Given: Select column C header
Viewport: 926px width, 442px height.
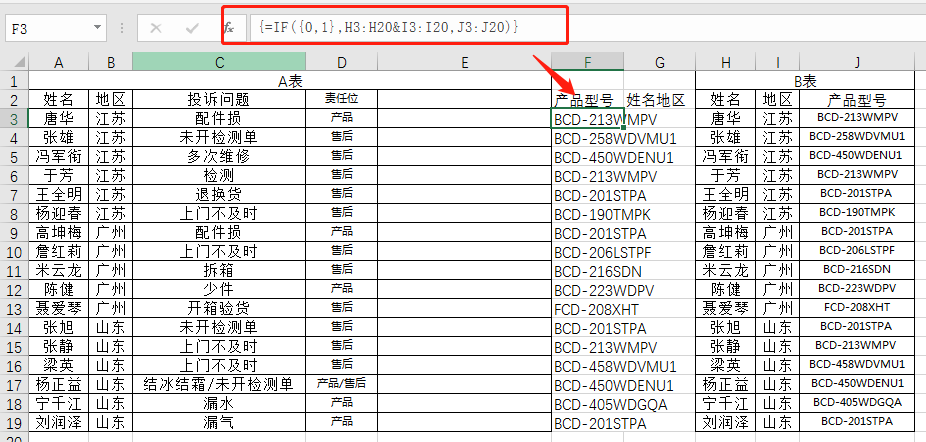Looking at the screenshot, I should click(219, 63).
